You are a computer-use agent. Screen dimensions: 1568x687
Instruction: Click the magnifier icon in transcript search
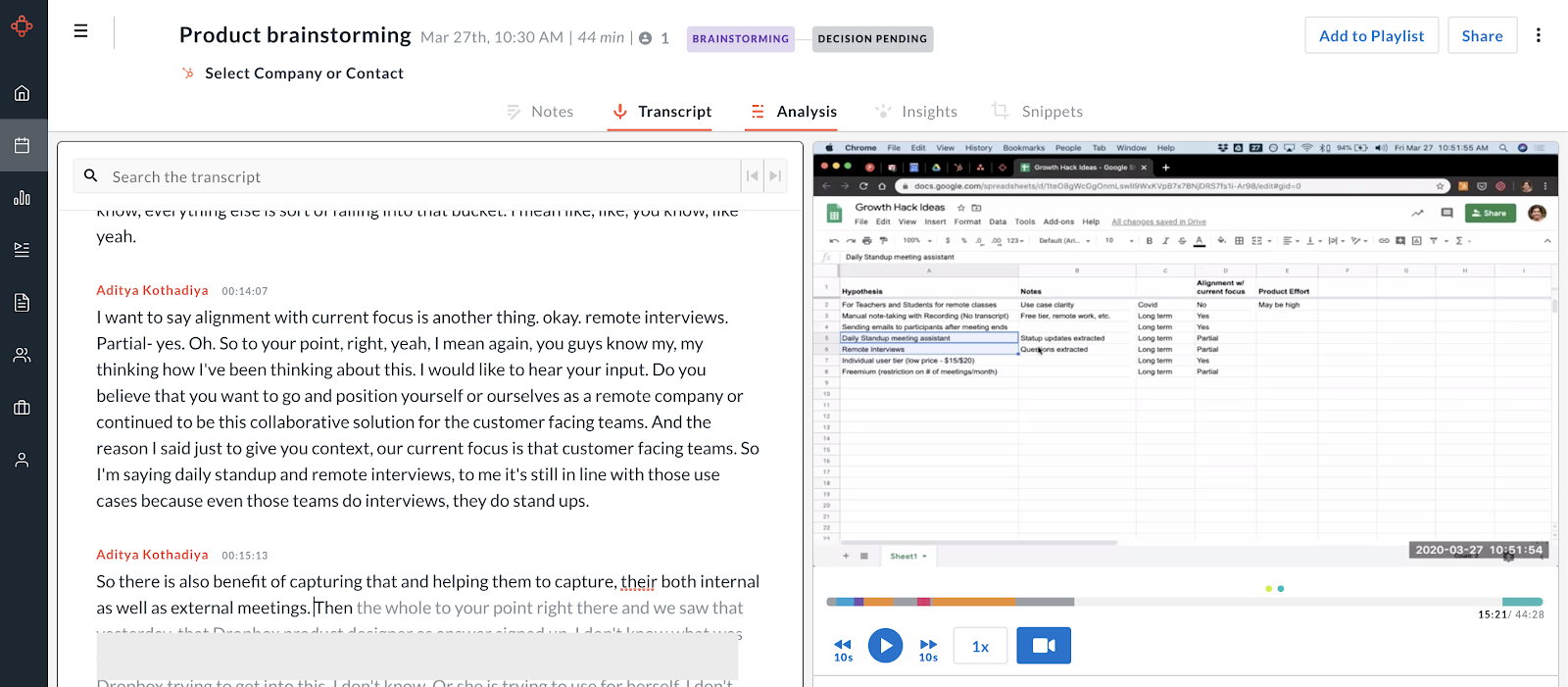91,175
